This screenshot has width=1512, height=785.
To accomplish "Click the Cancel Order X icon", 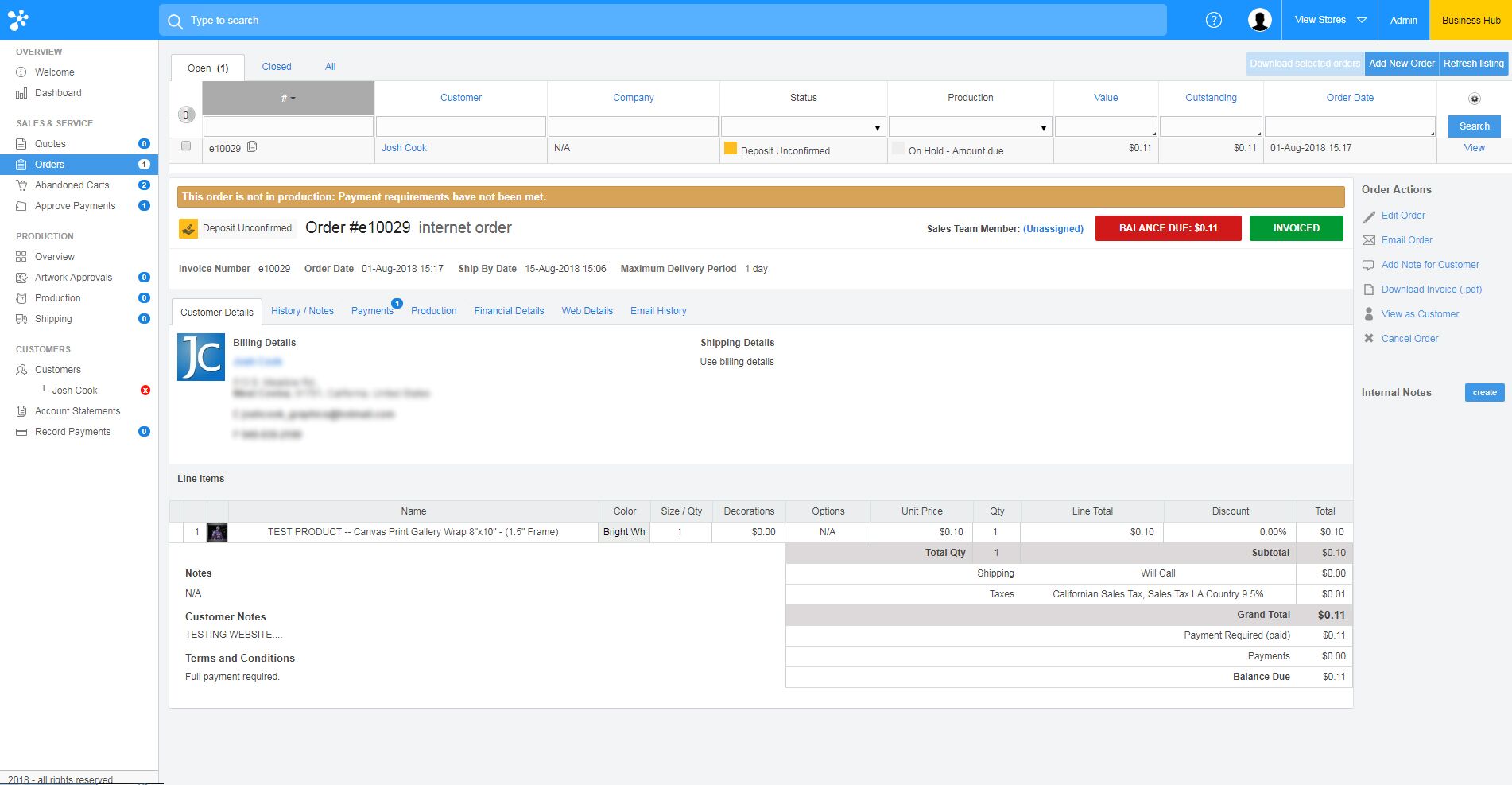I will click(1369, 338).
